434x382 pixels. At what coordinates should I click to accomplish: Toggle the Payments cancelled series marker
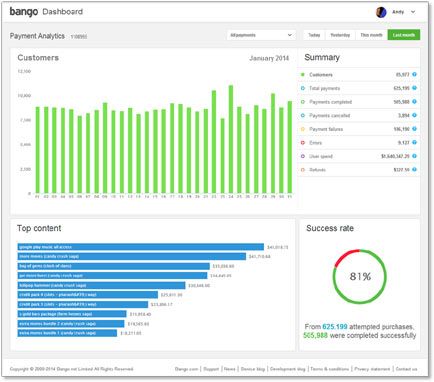pyautogui.click(x=303, y=115)
